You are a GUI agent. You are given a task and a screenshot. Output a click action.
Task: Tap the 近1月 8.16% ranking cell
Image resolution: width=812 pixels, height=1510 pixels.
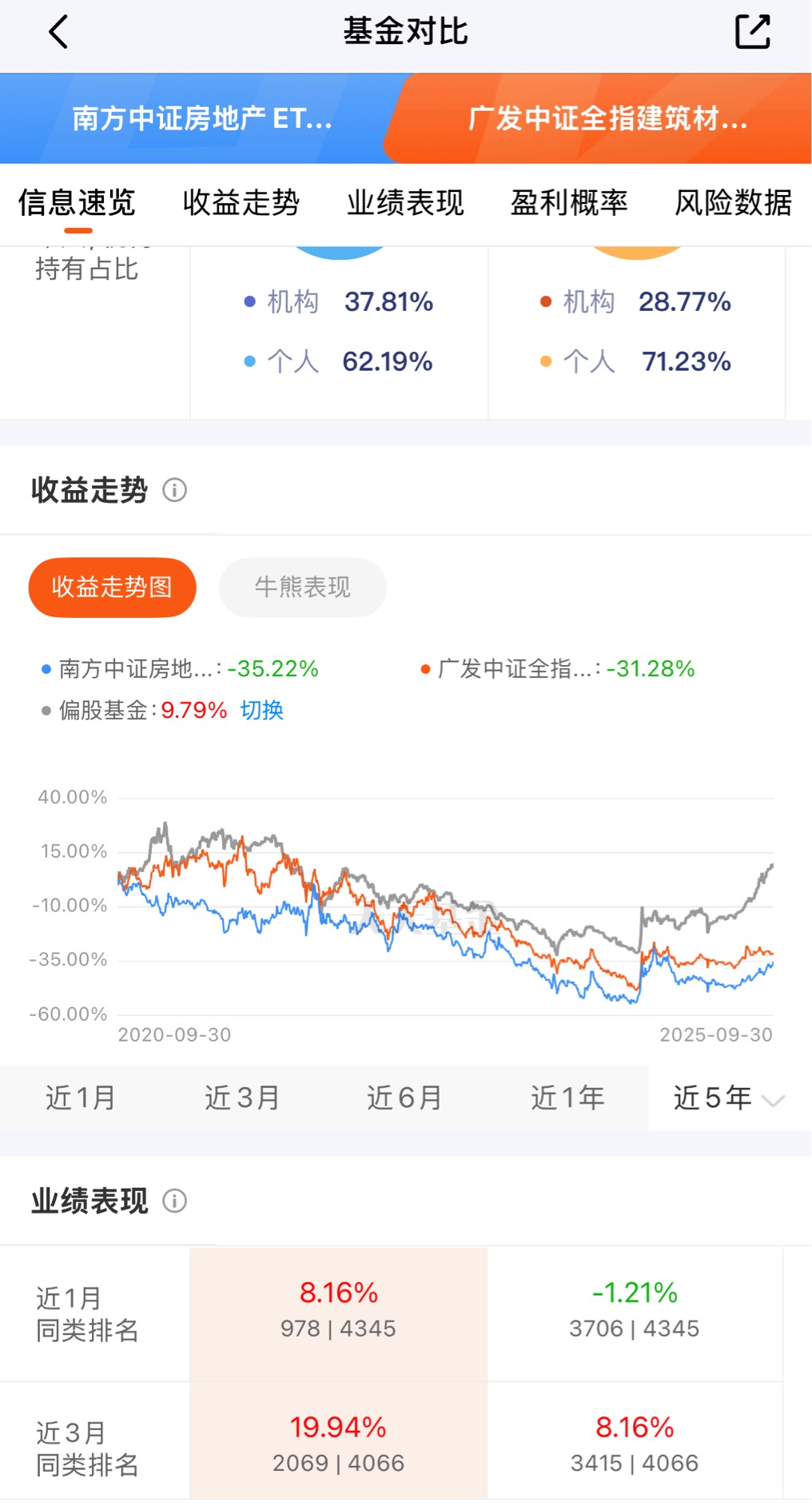pyautogui.click(x=338, y=1309)
